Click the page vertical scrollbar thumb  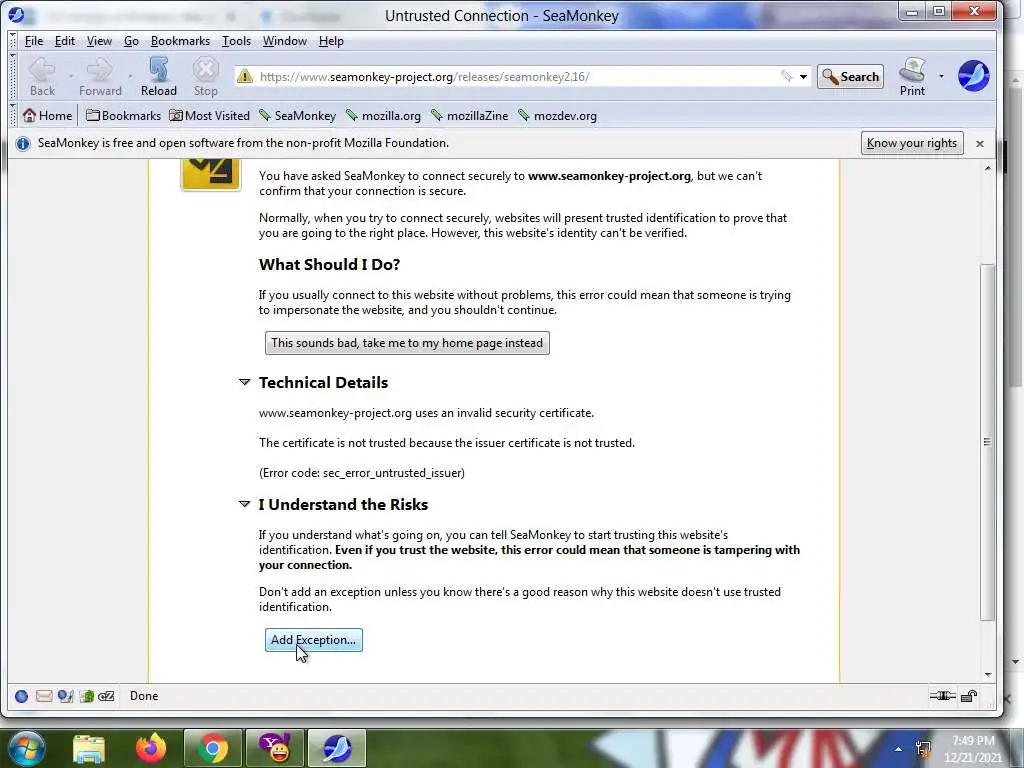987,442
